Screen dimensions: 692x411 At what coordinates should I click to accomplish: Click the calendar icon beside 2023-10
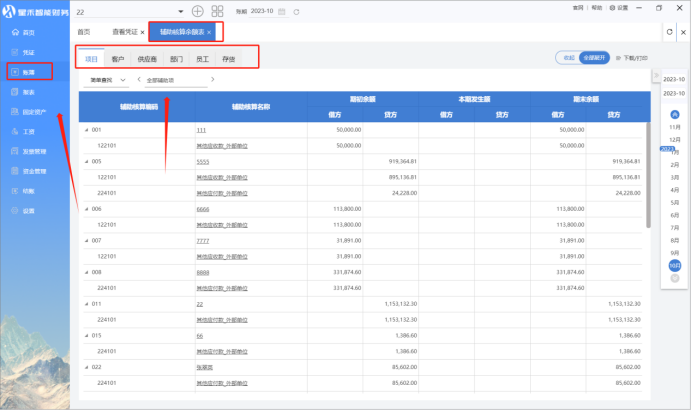283,11
